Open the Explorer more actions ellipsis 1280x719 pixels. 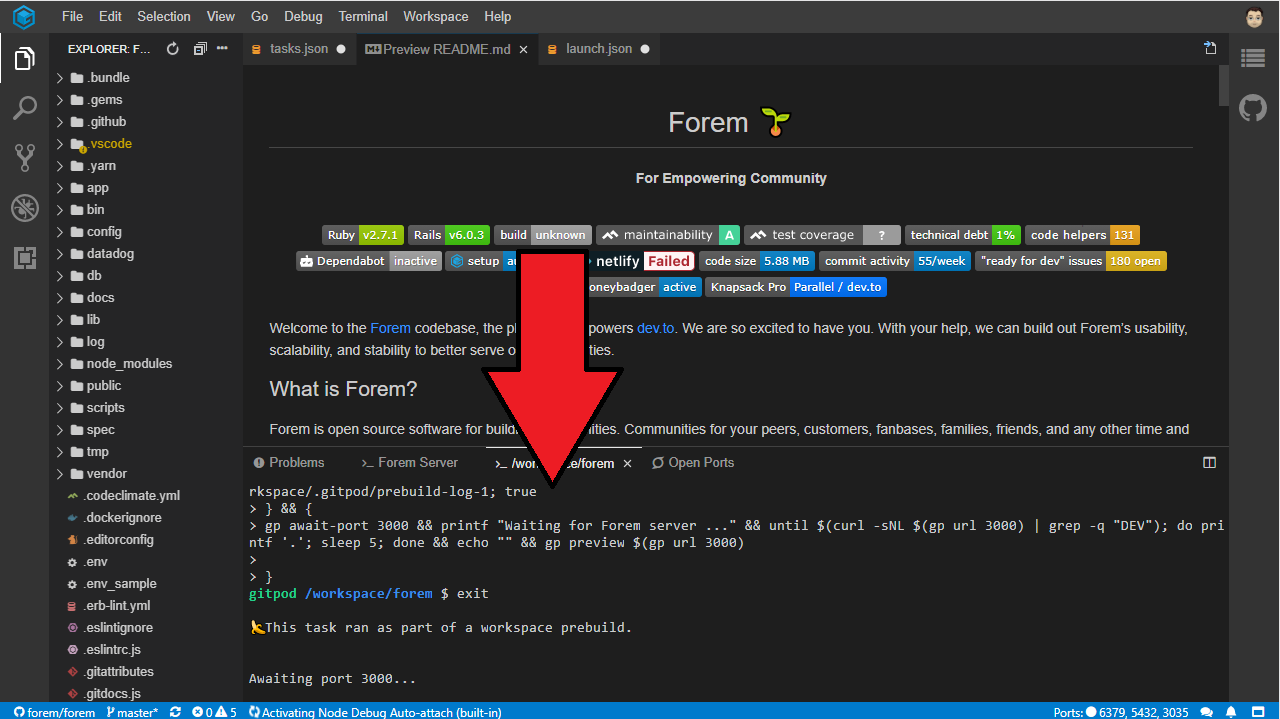(x=223, y=49)
